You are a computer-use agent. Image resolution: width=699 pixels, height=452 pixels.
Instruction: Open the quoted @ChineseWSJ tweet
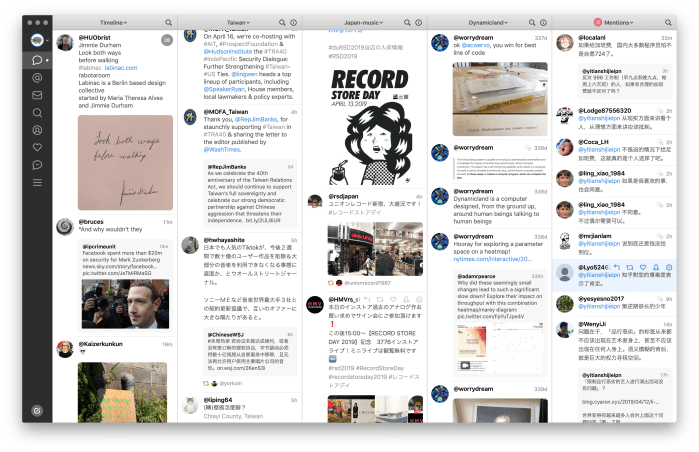pyautogui.click(x=250, y=351)
